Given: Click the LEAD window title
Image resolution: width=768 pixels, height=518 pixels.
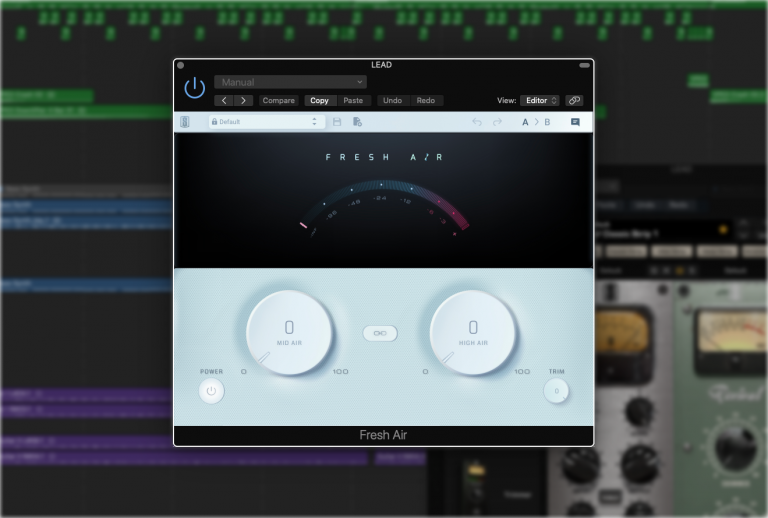Looking at the screenshot, I should [x=382, y=65].
